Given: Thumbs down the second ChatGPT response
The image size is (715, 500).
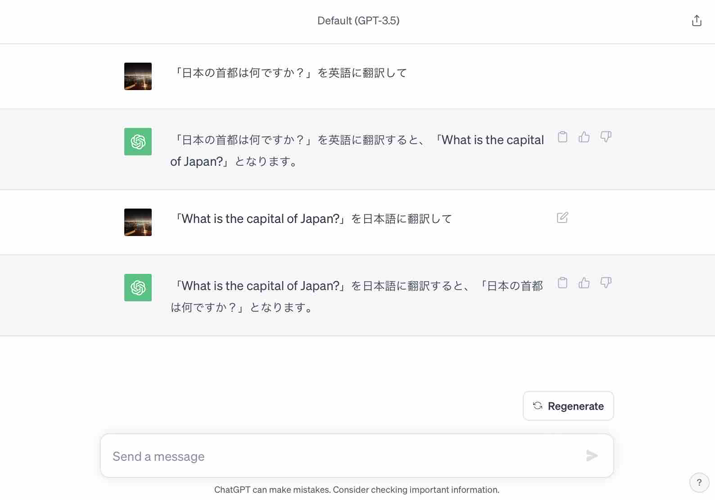Looking at the screenshot, I should (x=606, y=283).
